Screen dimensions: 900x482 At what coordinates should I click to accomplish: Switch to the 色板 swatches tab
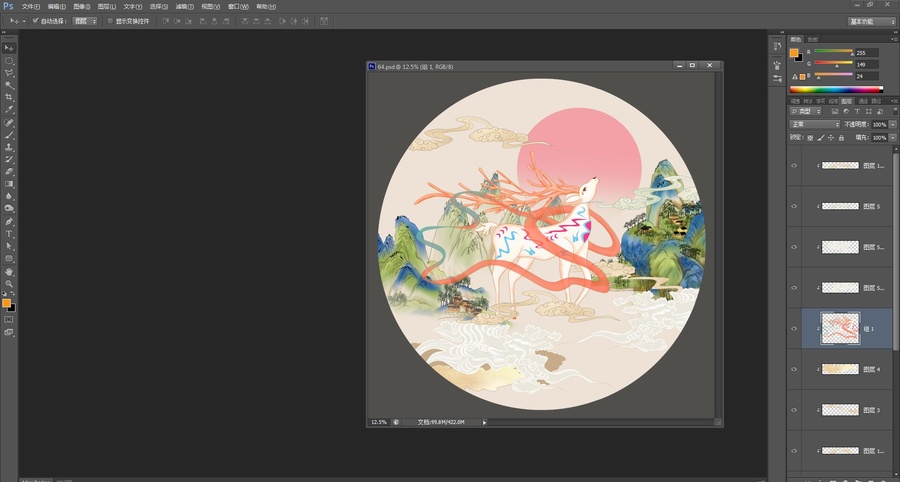coord(812,40)
